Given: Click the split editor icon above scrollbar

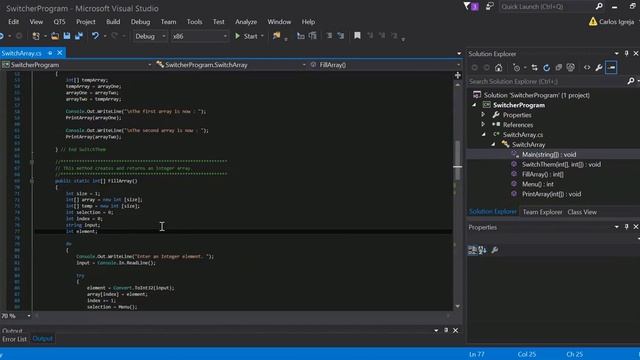Looking at the screenshot, I should (x=458, y=75).
